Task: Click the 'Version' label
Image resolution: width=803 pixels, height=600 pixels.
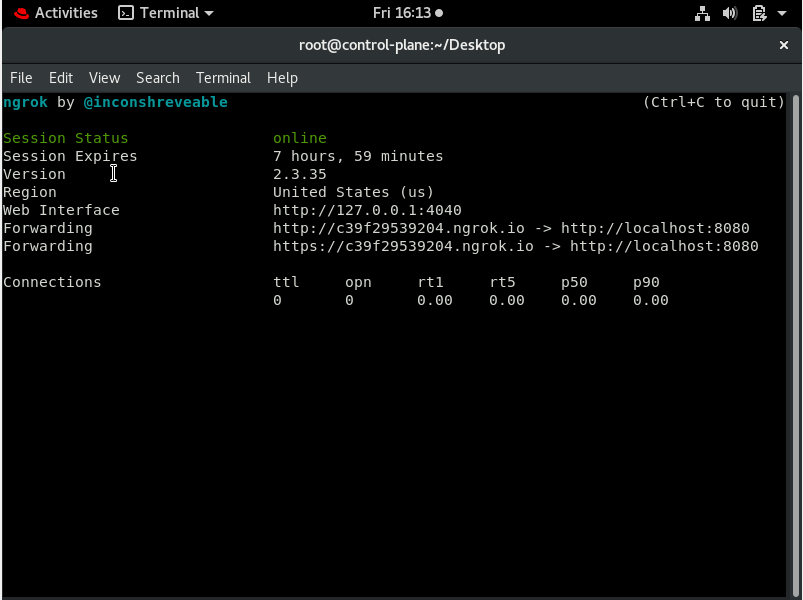Action: pos(34,174)
